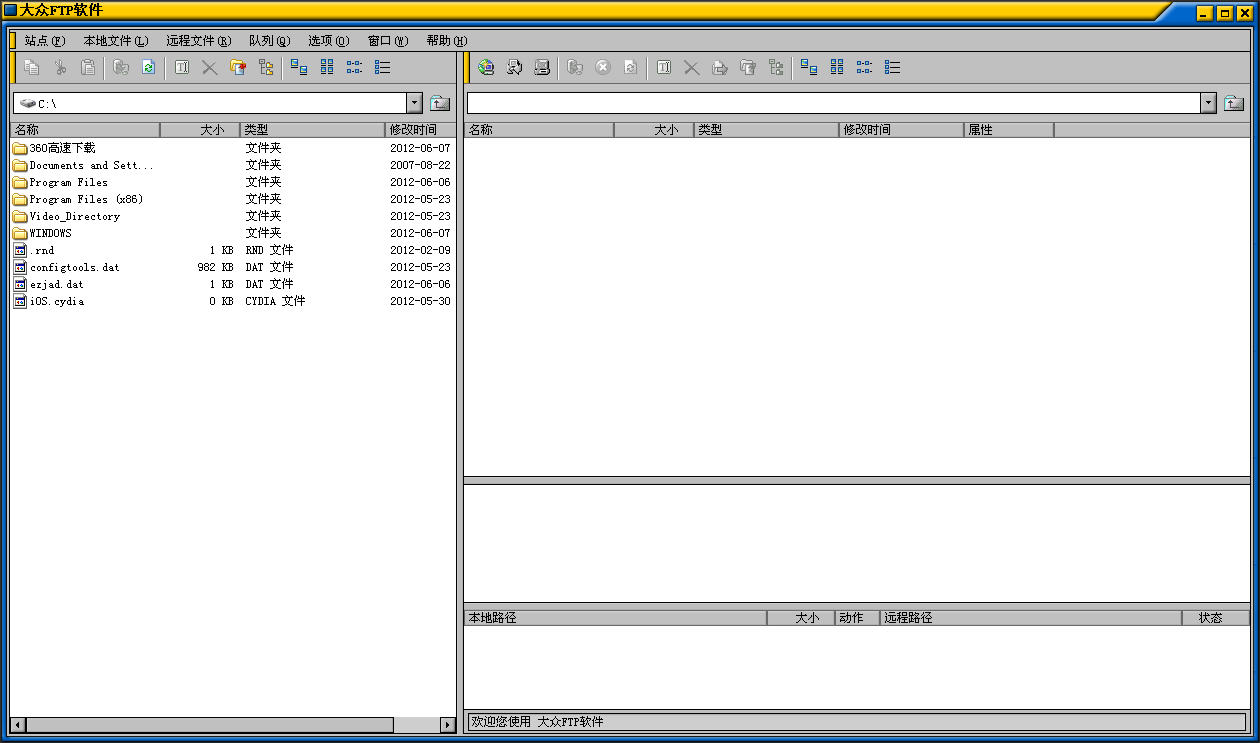Click the remote Disconnect computer icon
Screen dimensions: 1260x743
[x=542, y=67]
